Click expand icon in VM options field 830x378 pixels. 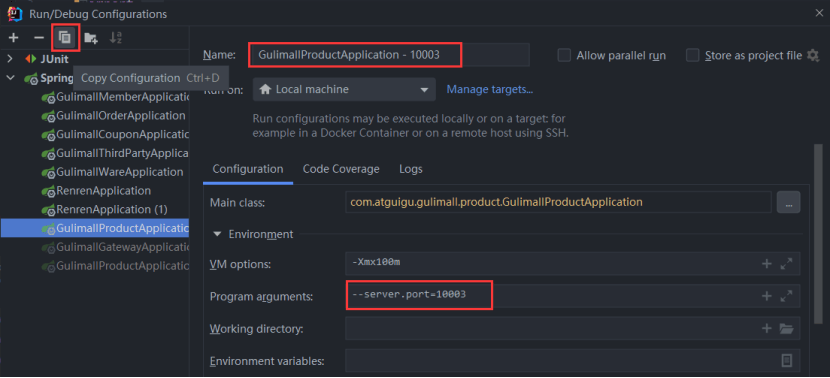coord(787,263)
